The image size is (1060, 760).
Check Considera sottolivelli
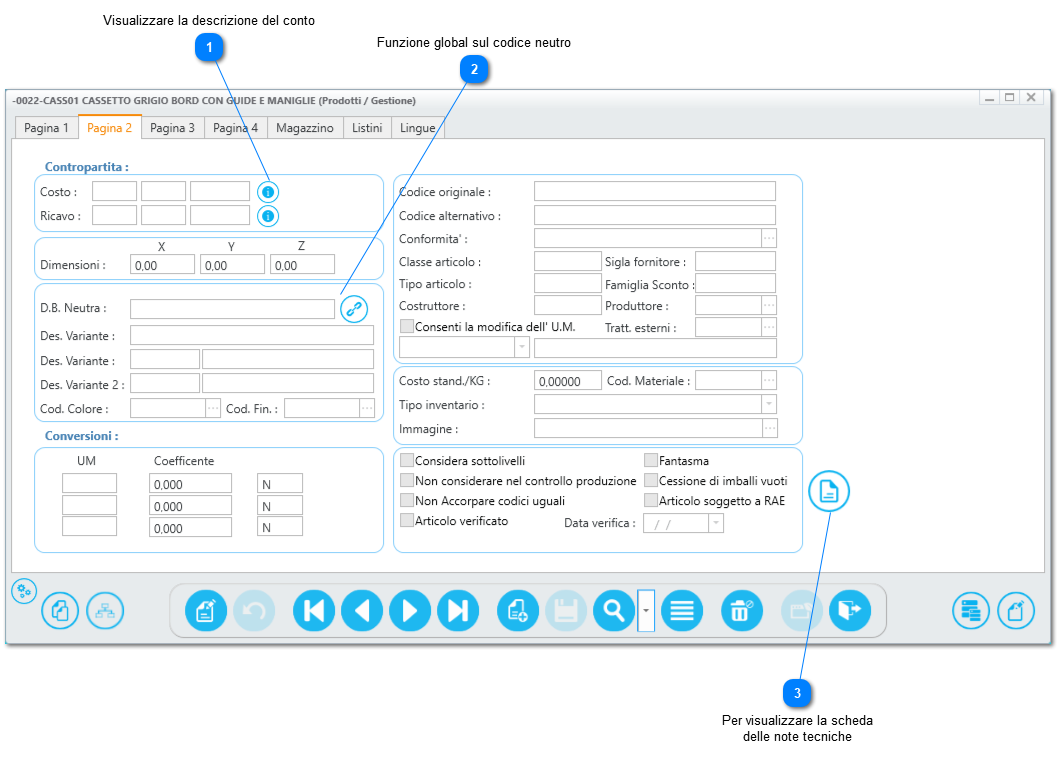[x=407, y=460]
